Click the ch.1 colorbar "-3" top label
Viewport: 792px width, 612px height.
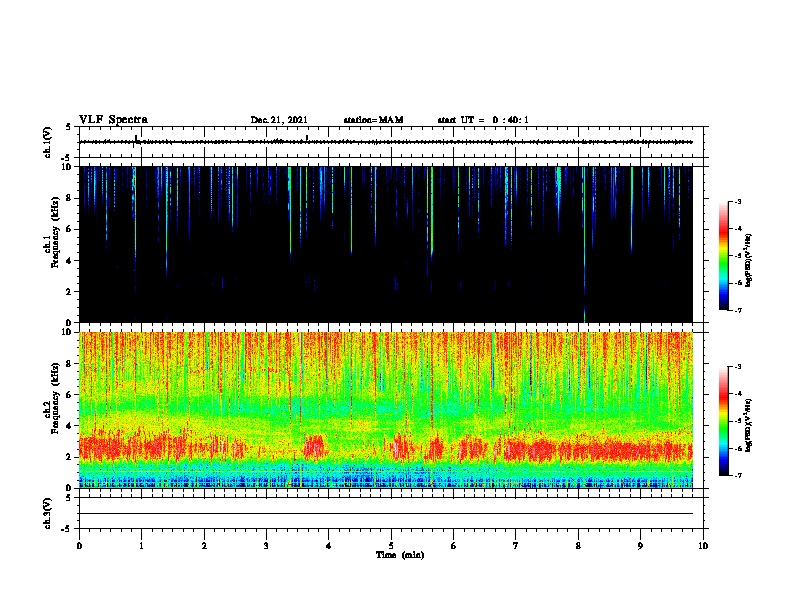click(x=738, y=201)
